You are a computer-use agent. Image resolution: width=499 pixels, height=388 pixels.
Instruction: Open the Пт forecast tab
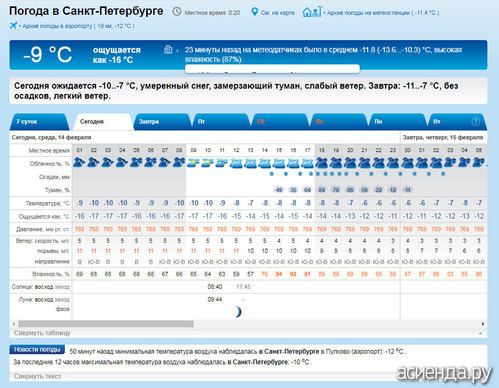221,122
